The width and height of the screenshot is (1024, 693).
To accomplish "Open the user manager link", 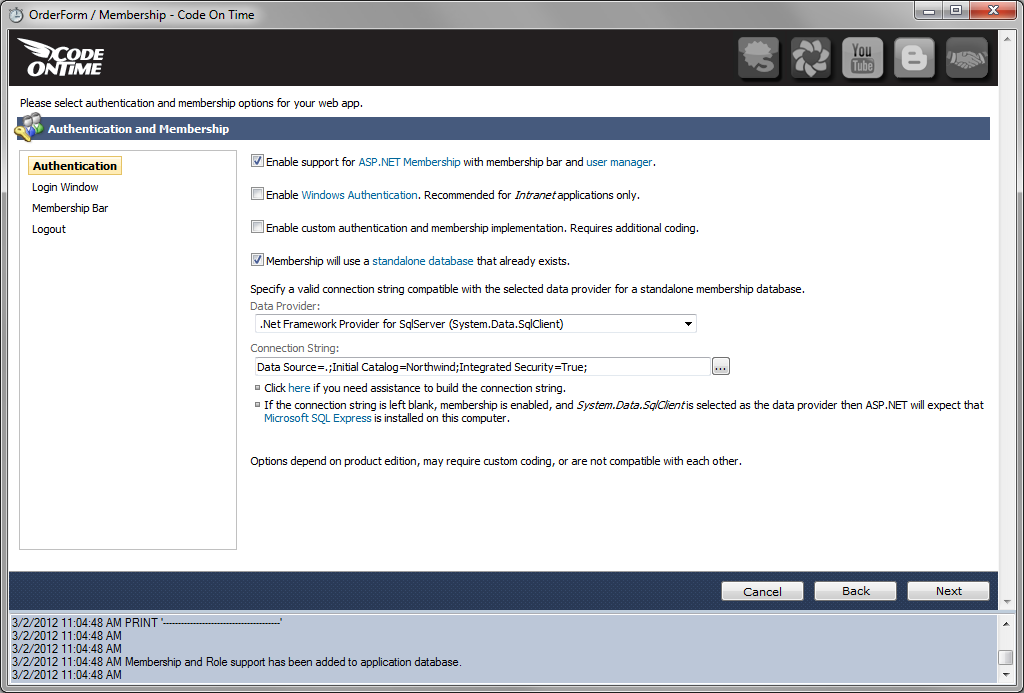I will click(619, 162).
